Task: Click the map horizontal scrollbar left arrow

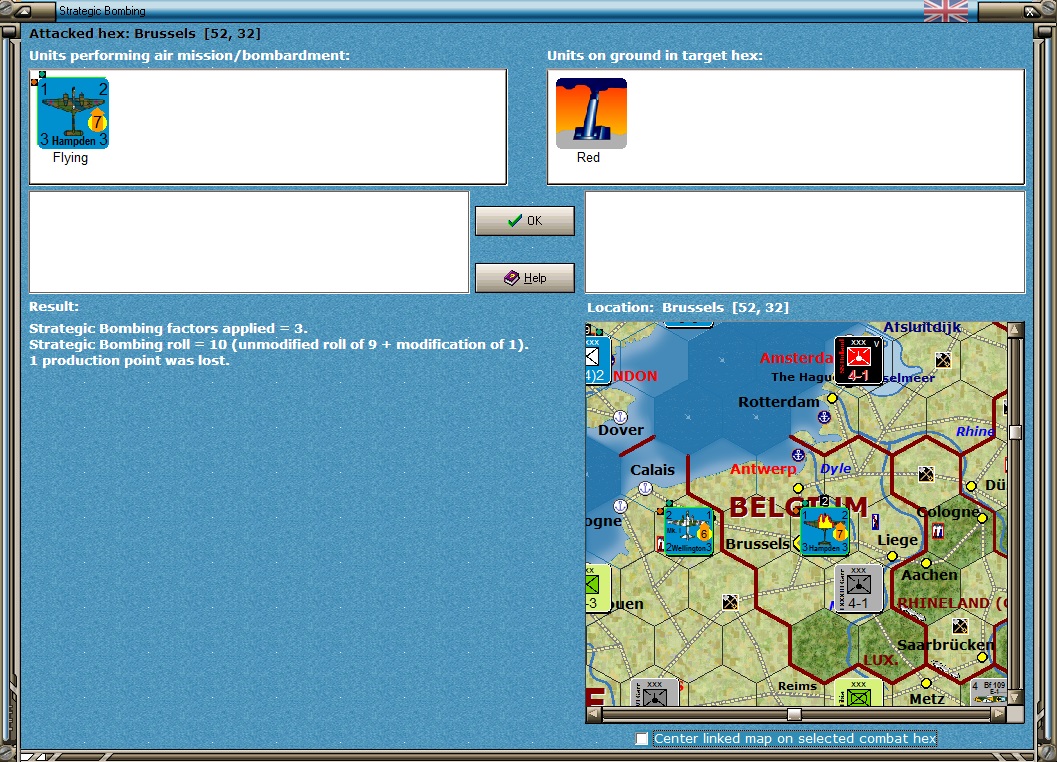Action: [x=594, y=714]
